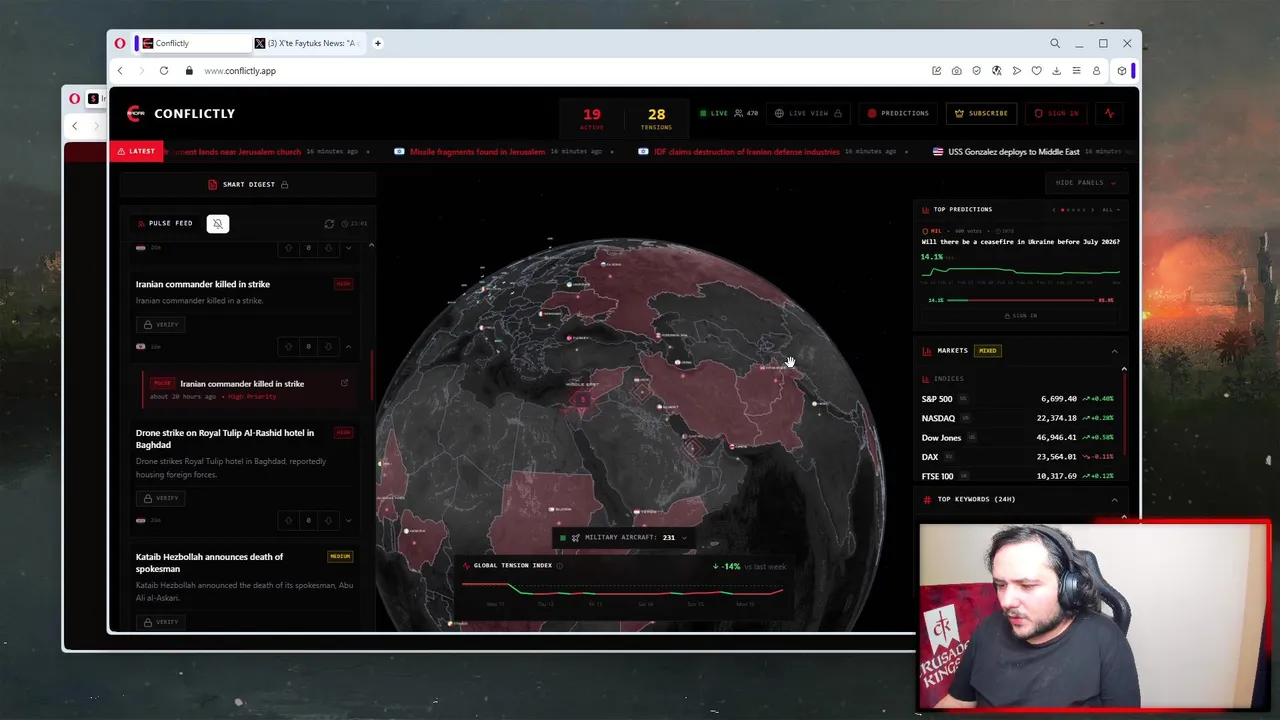Open the ALL predictions filter dropdown
The image size is (1280, 720).
1110,210
